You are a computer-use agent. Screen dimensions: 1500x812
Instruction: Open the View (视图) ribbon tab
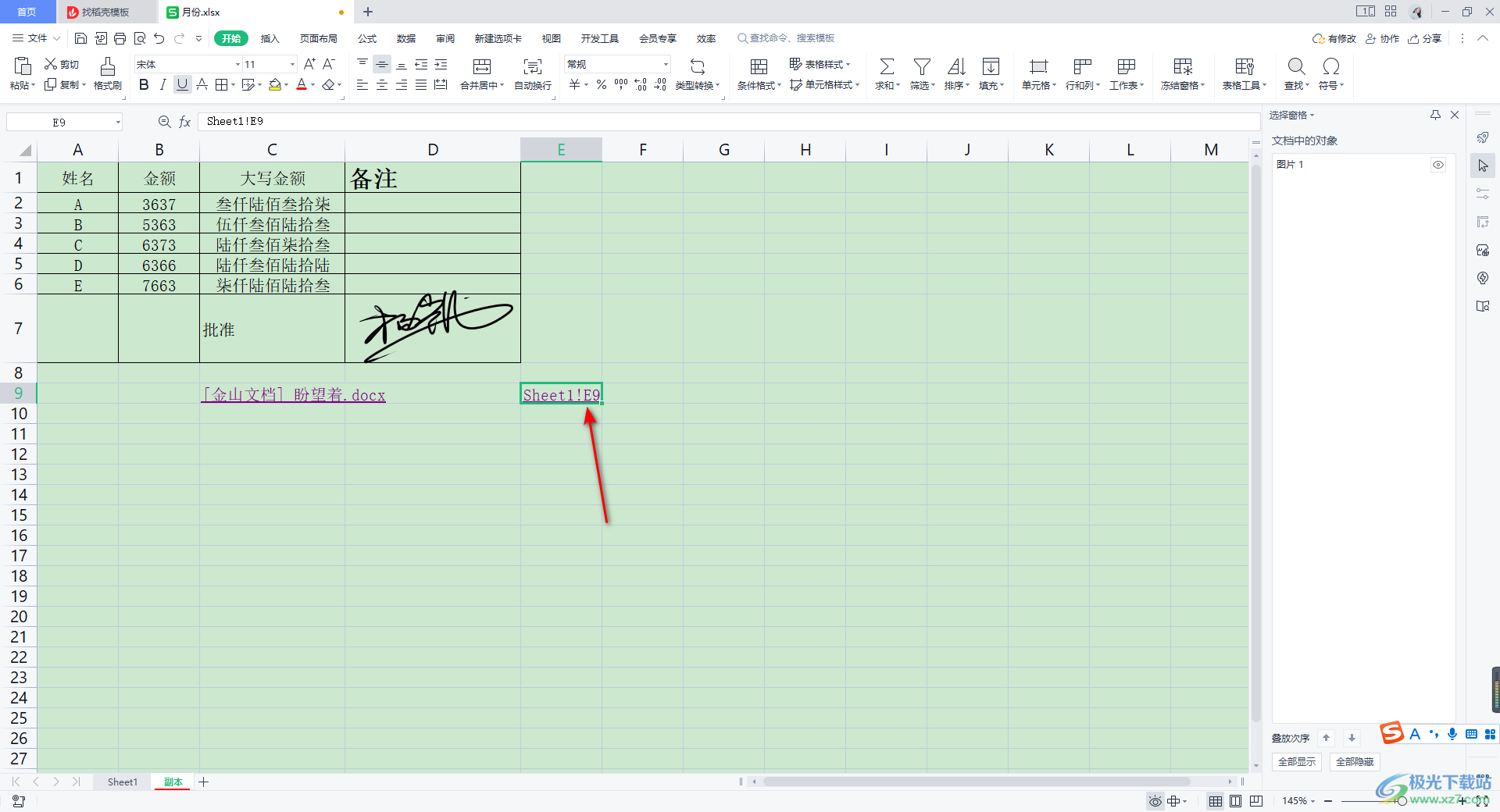(552, 38)
